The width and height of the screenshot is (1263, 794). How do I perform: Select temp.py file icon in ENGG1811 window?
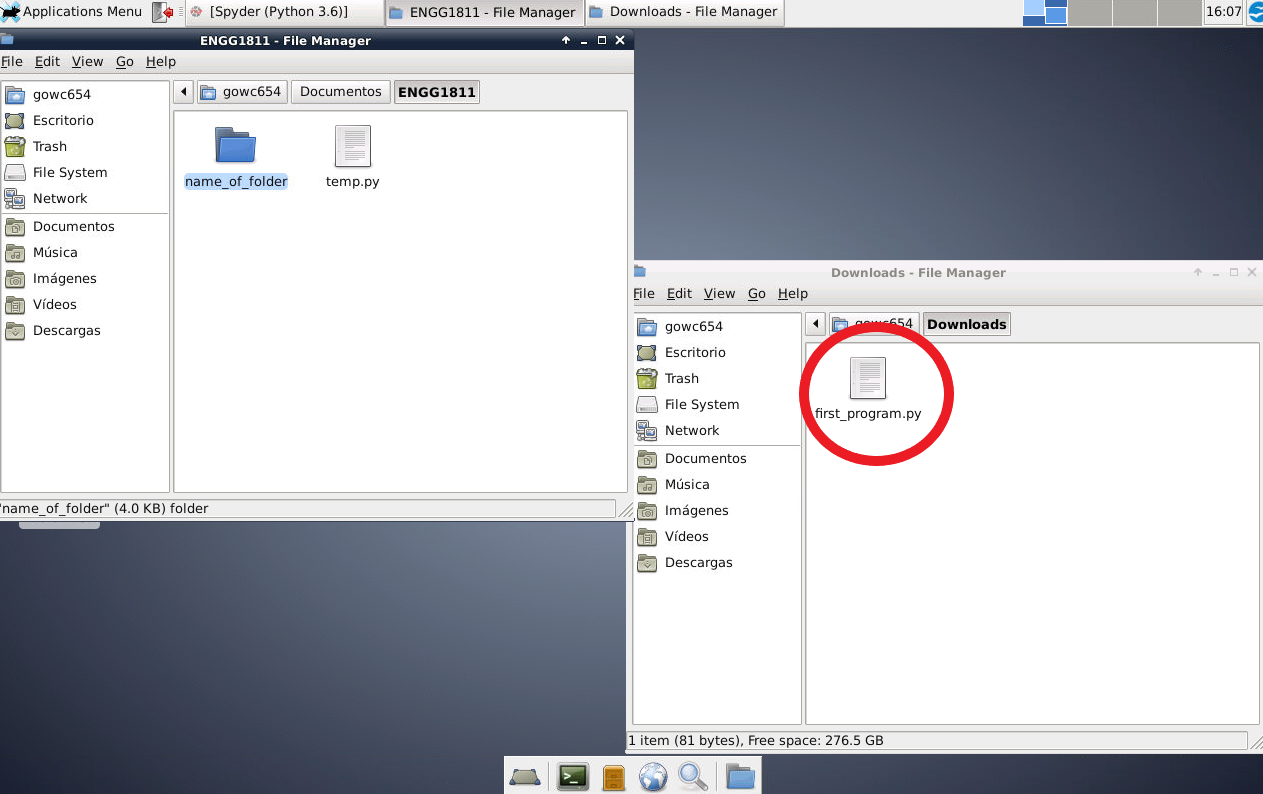[x=353, y=146]
